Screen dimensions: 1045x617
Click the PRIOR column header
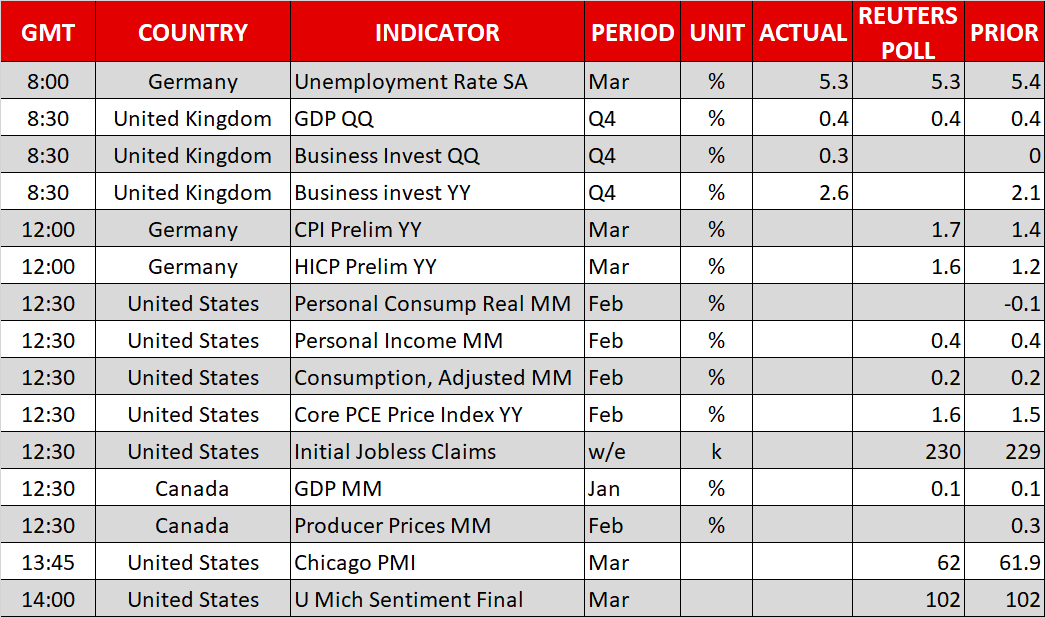tap(1004, 32)
